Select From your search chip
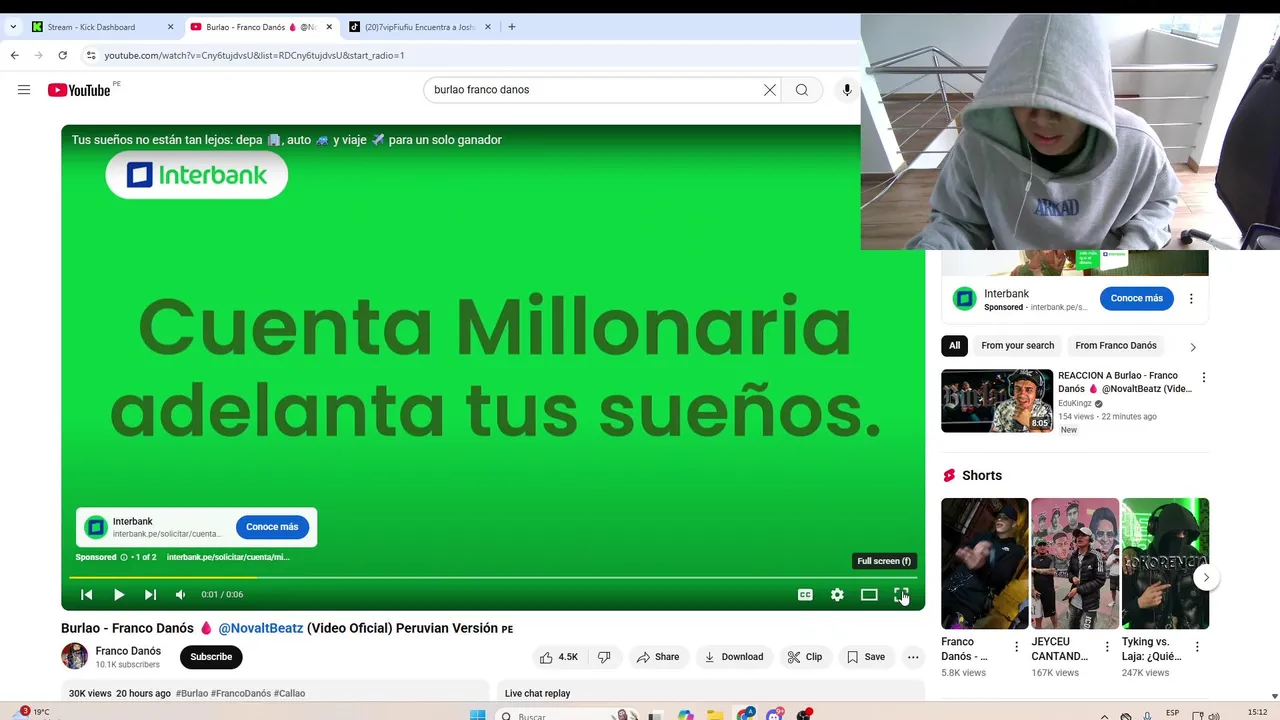The height and width of the screenshot is (720, 1280). [1018, 346]
